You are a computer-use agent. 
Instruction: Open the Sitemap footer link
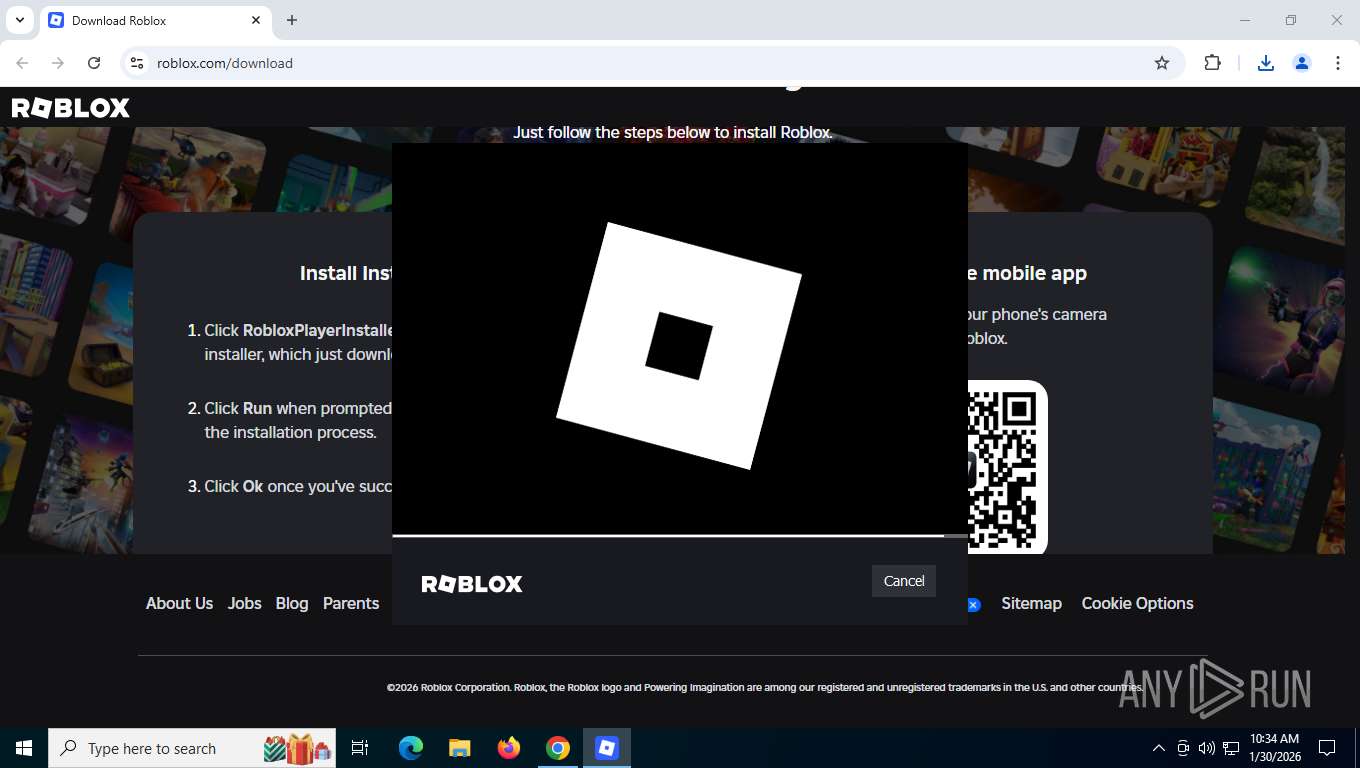tap(1031, 603)
